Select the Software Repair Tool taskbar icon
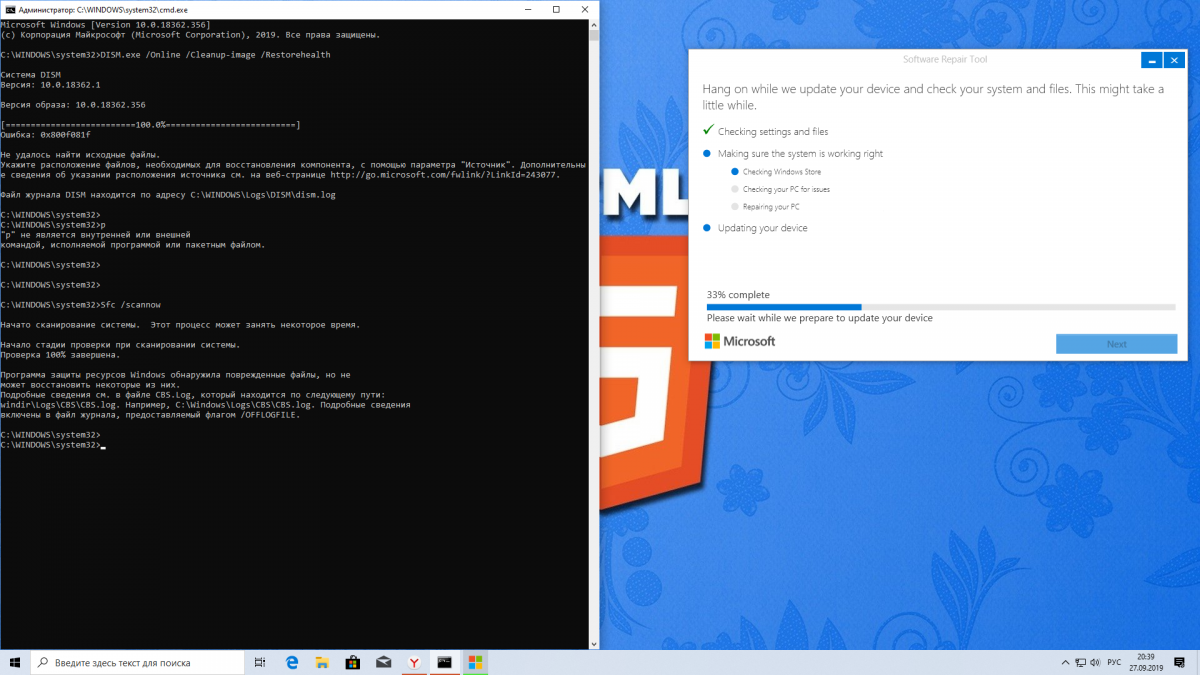The image size is (1200, 675). tap(475, 662)
